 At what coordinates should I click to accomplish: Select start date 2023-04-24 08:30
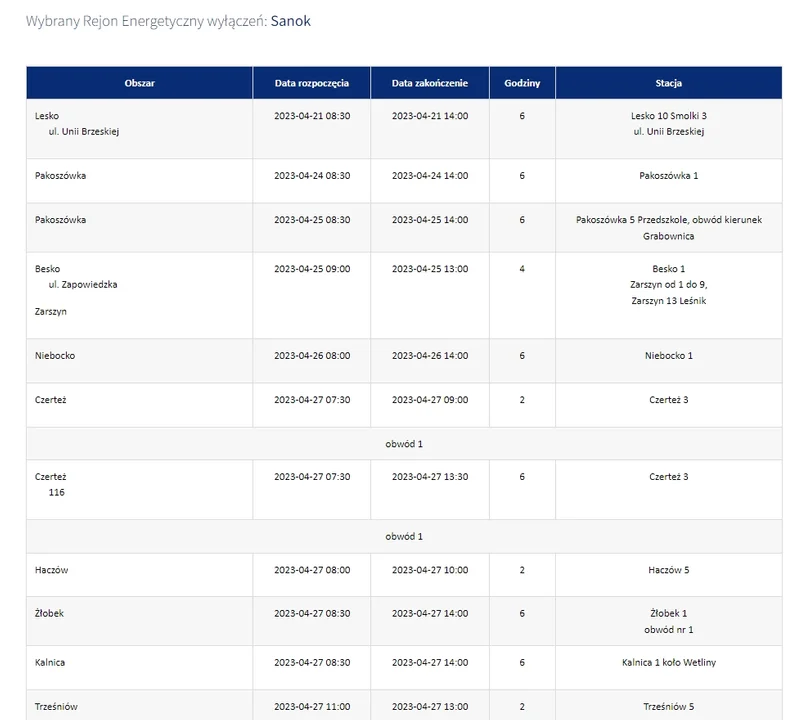coord(312,176)
